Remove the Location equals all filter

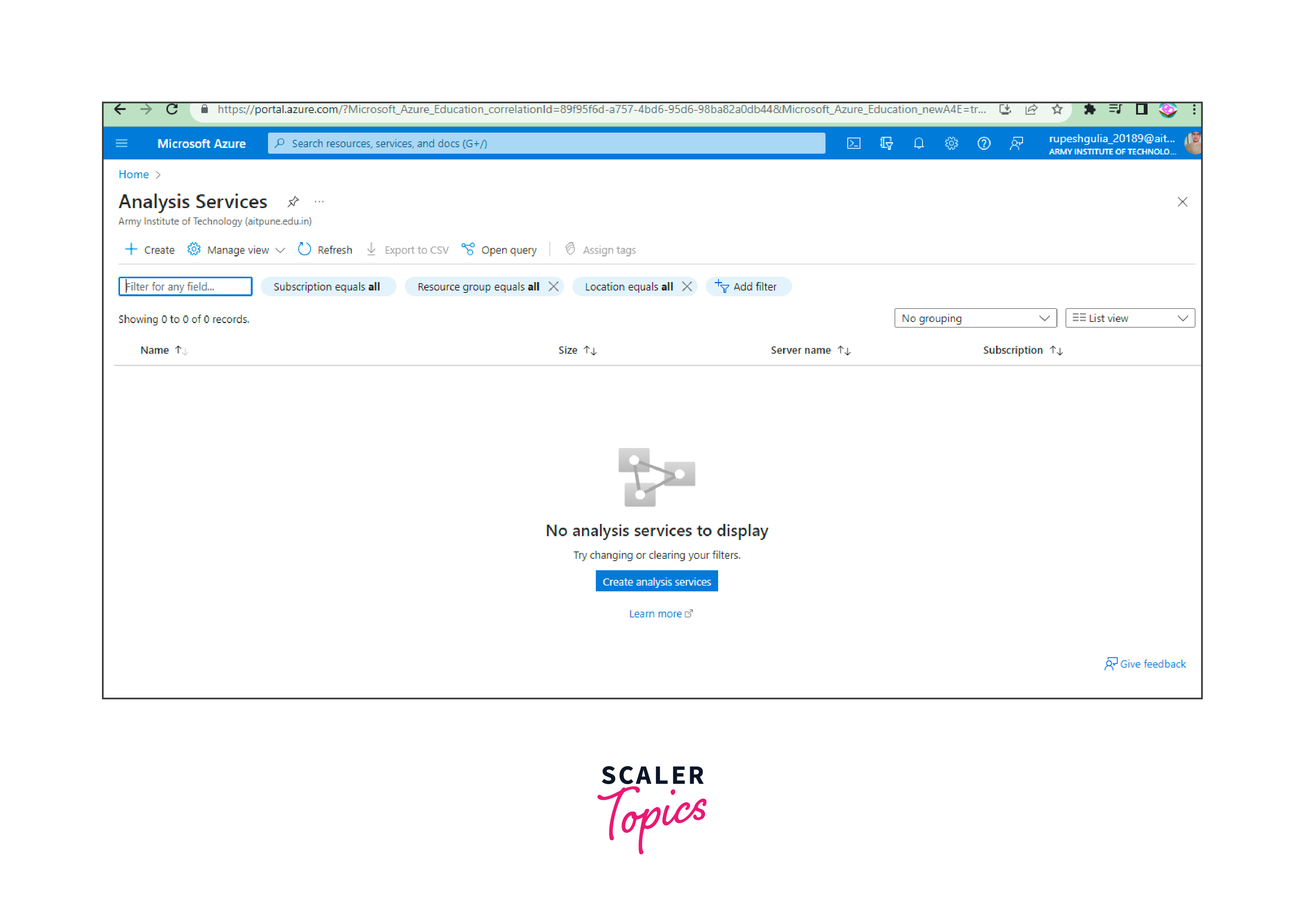coord(687,286)
